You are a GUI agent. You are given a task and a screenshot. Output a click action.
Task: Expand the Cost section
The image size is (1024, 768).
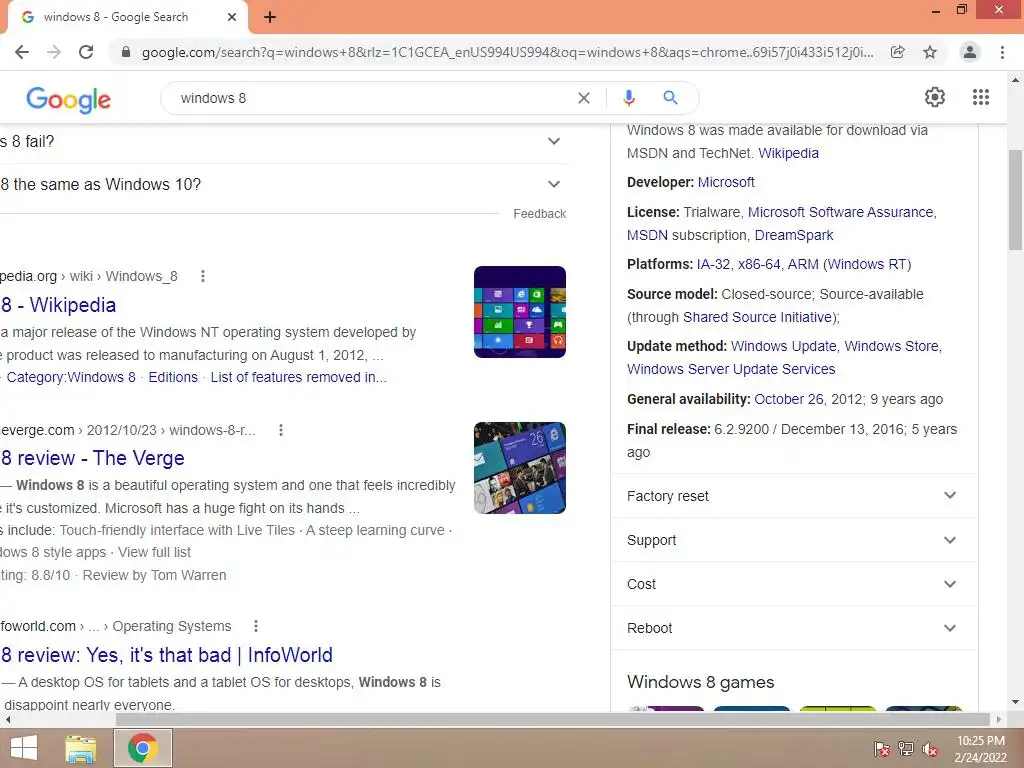point(794,584)
